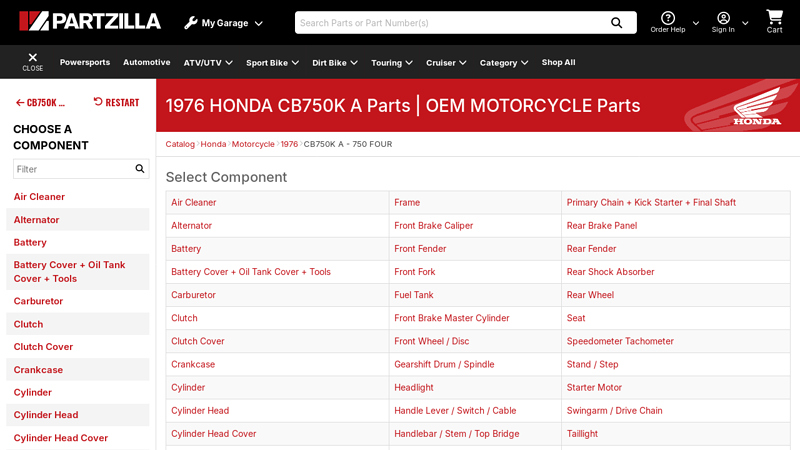Open Headlight component
This screenshot has width=800, height=450.
pos(413,387)
